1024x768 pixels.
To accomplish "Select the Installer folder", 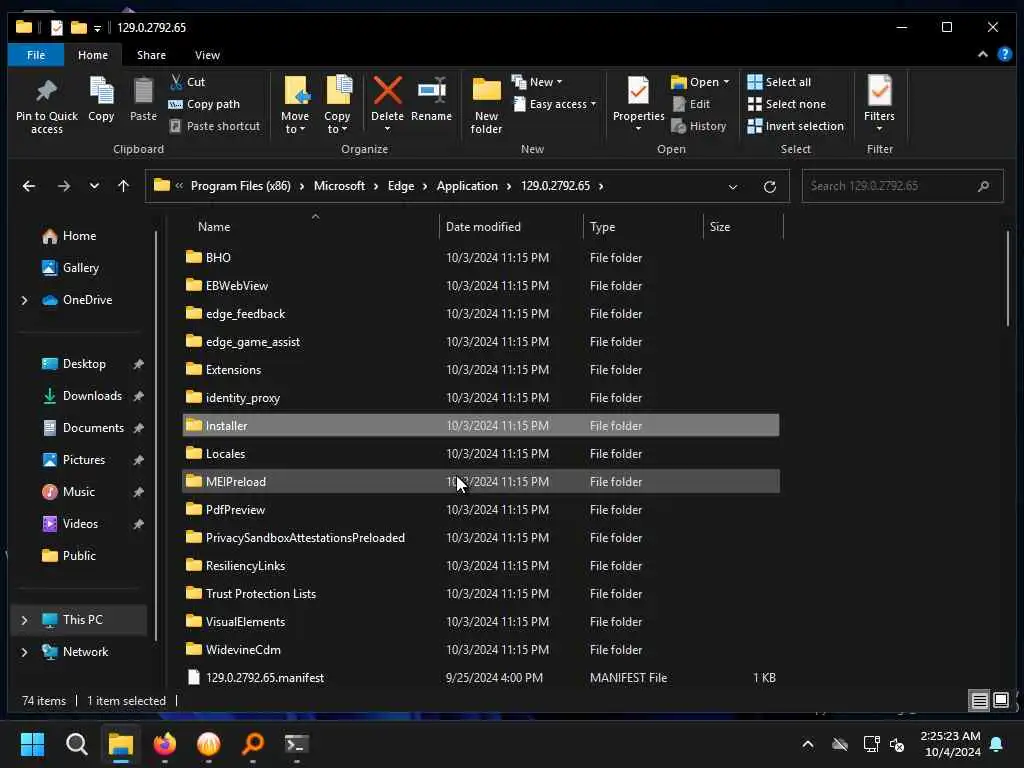I will click(481, 425).
